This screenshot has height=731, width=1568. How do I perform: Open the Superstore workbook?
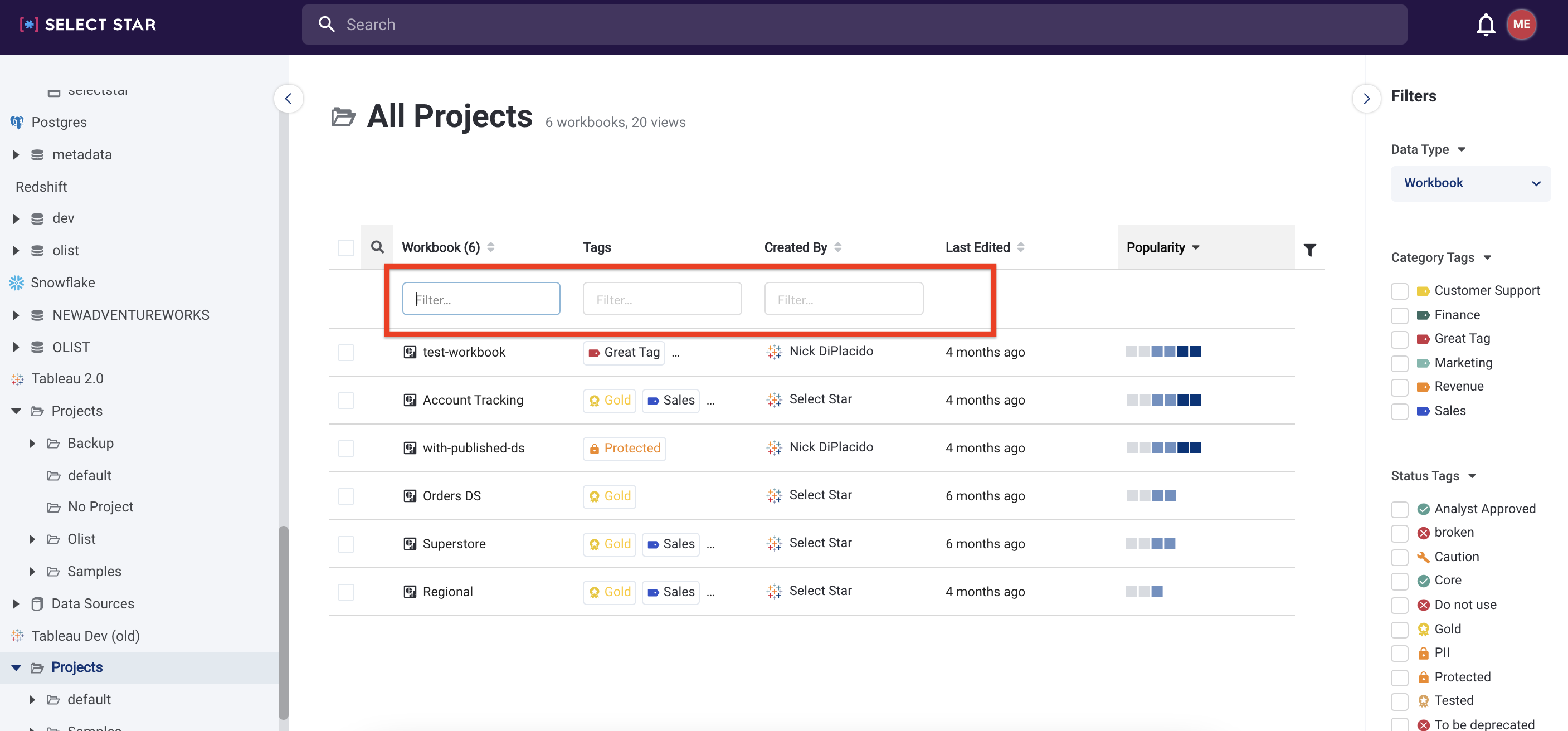[454, 544]
